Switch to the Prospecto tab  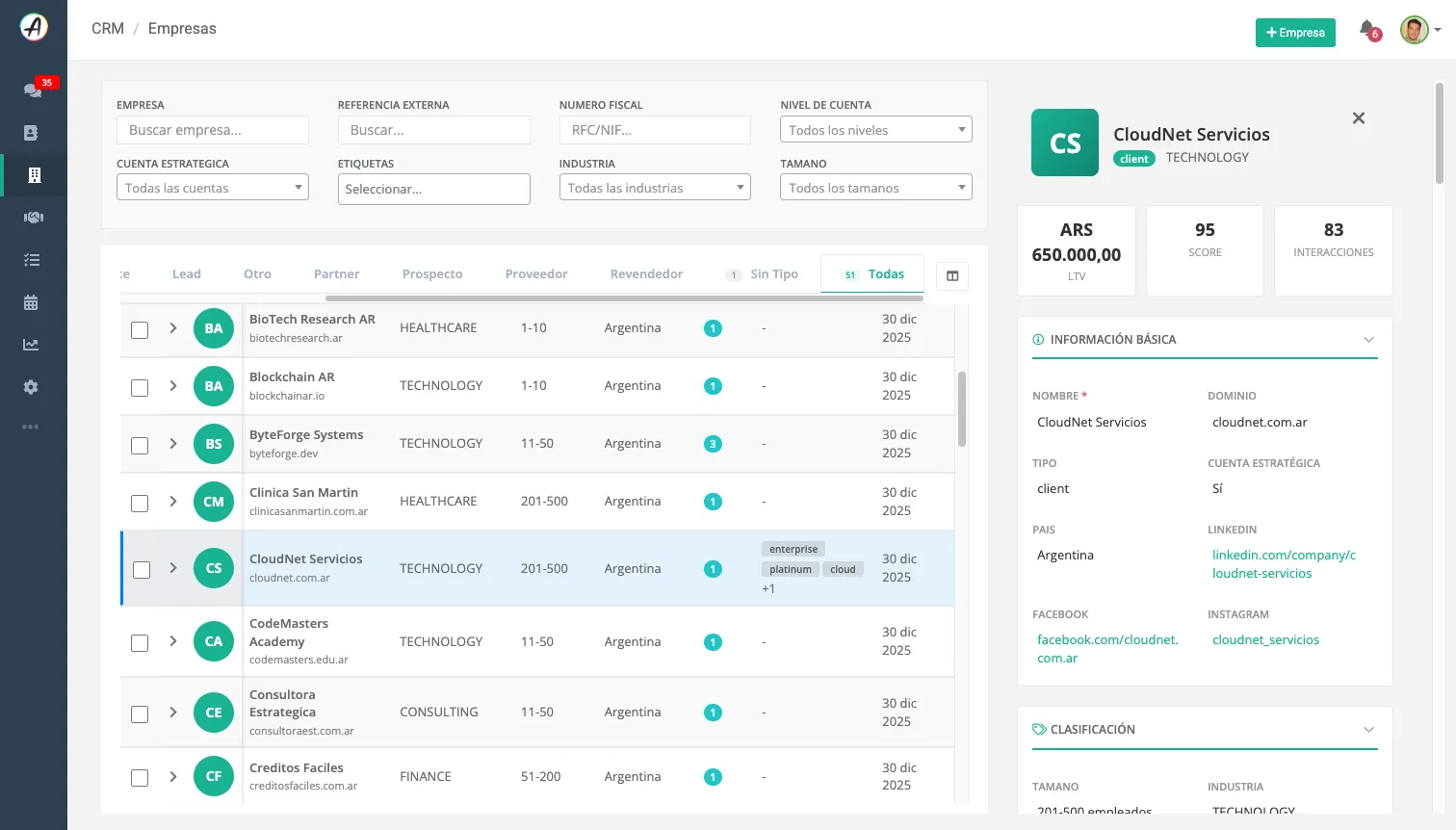tap(432, 274)
